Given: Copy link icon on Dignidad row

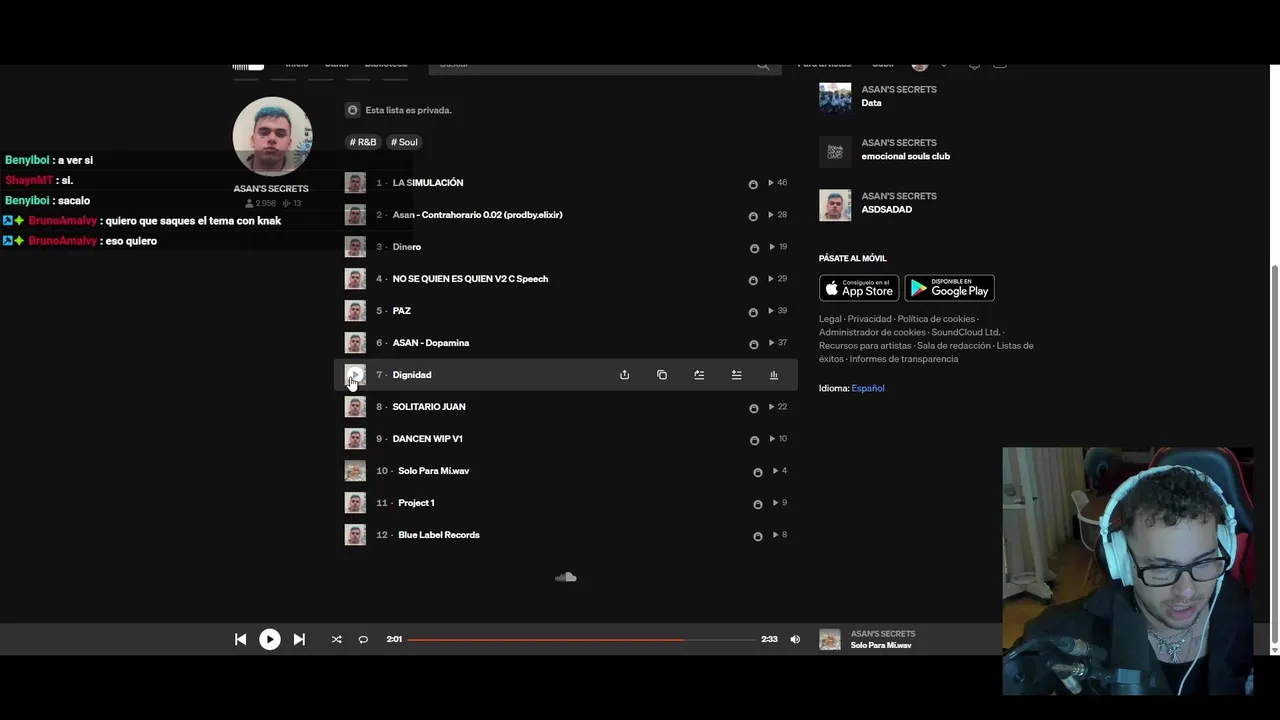Looking at the screenshot, I should pos(661,375).
